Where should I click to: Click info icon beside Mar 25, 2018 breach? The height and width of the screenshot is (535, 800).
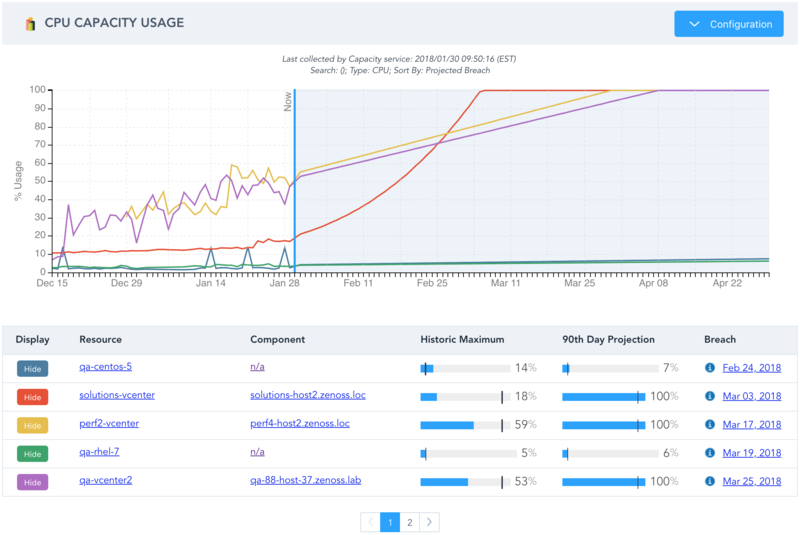(710, 481)
